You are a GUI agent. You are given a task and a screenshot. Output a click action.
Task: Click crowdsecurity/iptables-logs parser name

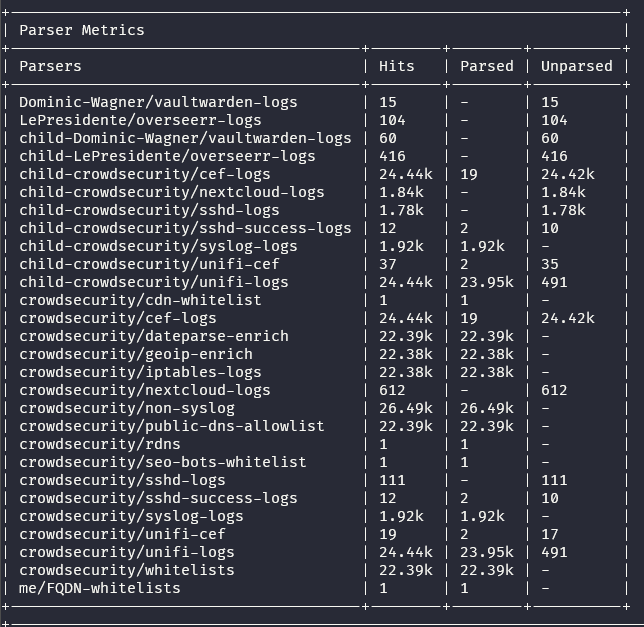tap(140, 372)
